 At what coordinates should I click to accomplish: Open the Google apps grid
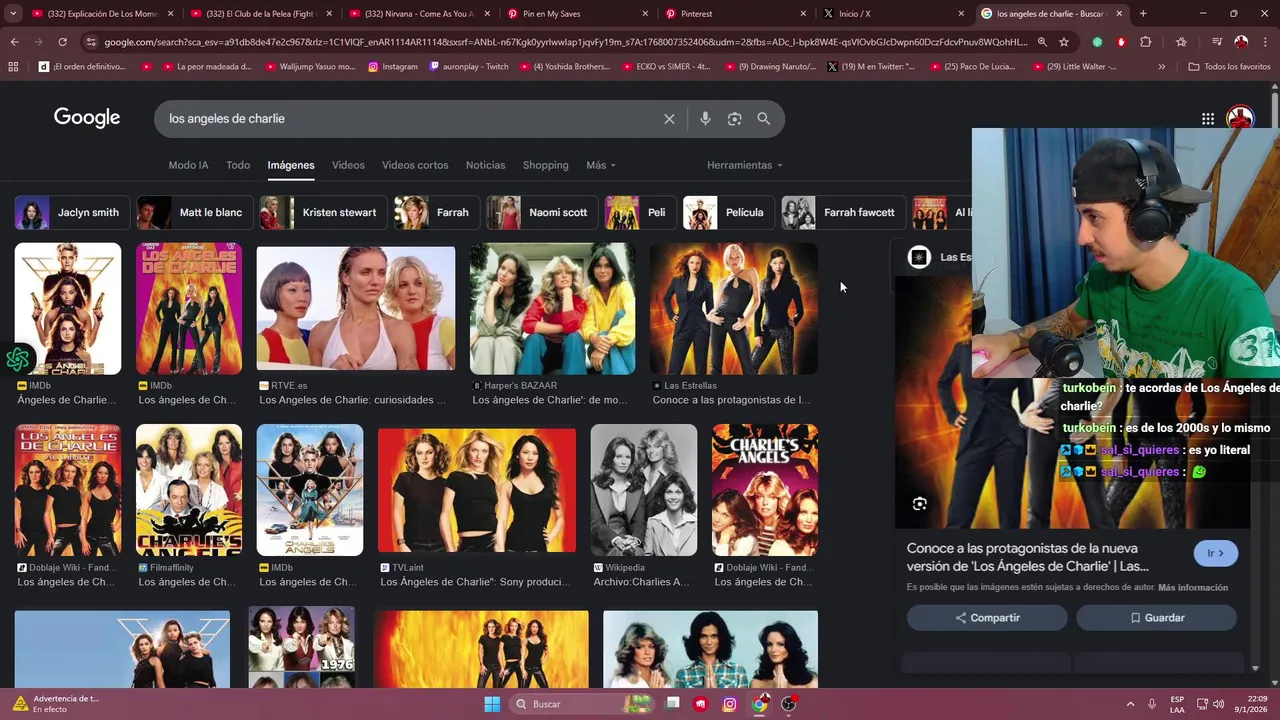1208,119
